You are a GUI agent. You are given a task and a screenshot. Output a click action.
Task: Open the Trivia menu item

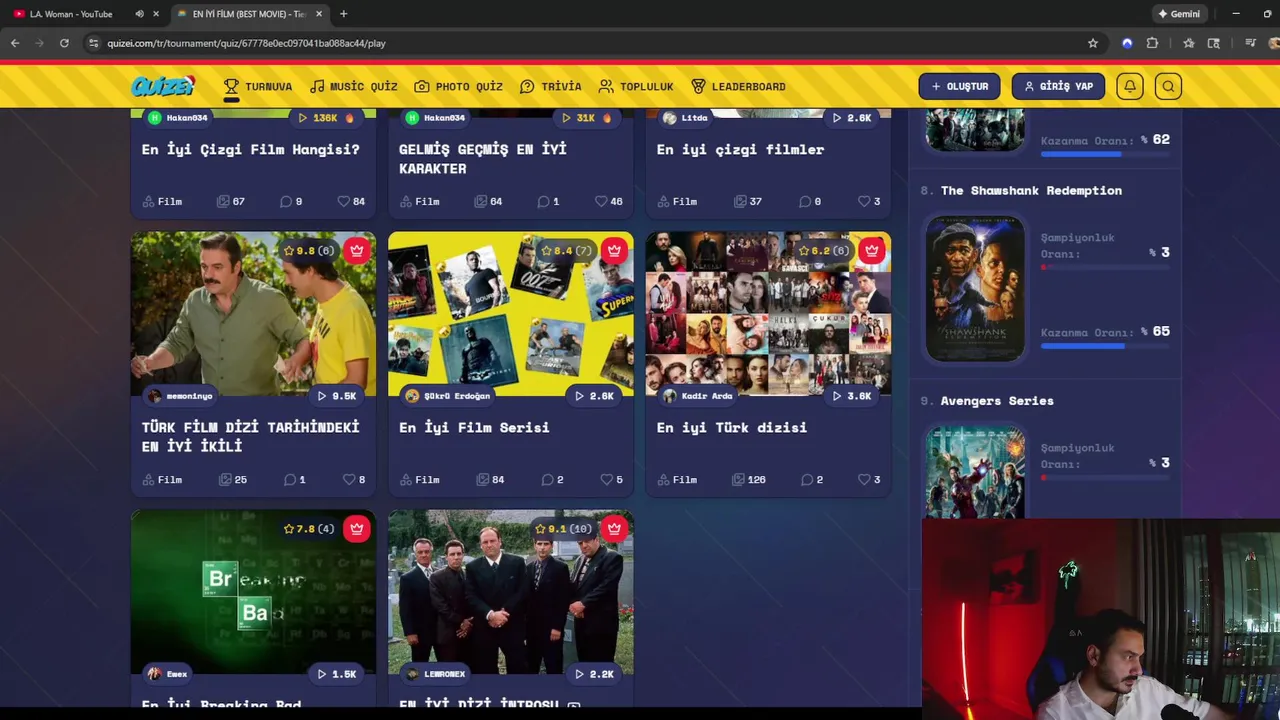pyautogui.click(x=551, y=86)
